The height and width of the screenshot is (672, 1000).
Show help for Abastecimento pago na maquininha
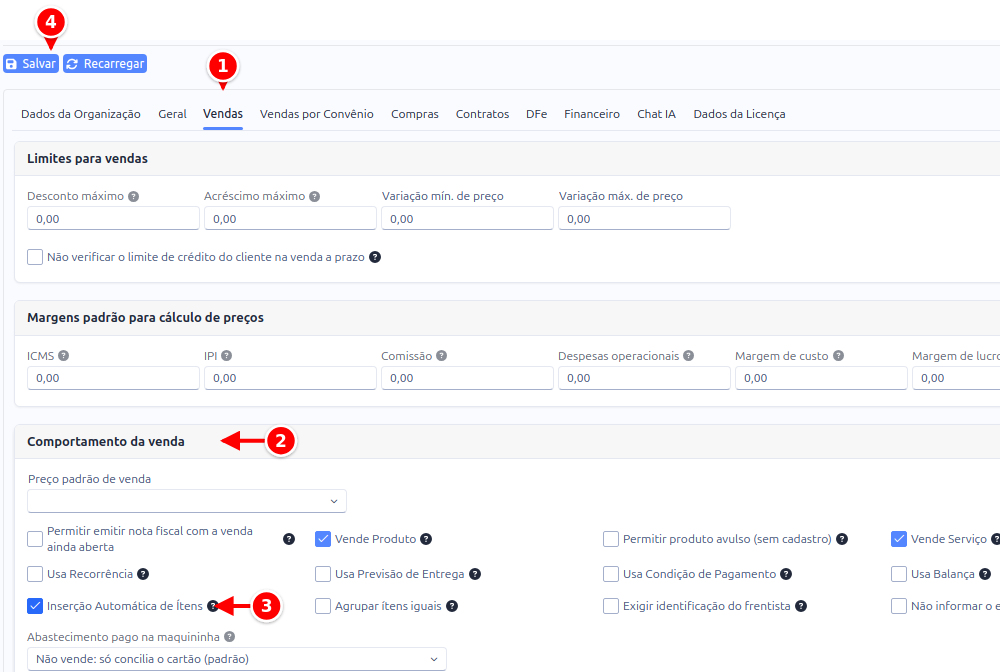click(230, 636)
